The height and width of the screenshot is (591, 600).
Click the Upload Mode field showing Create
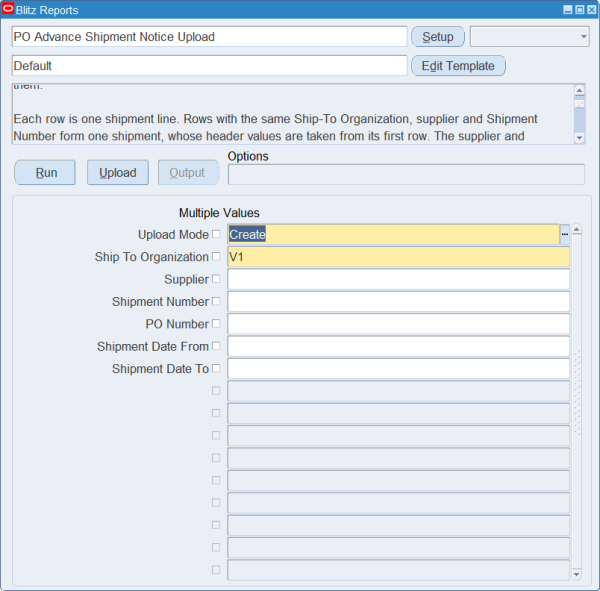[x=393, y=234]
